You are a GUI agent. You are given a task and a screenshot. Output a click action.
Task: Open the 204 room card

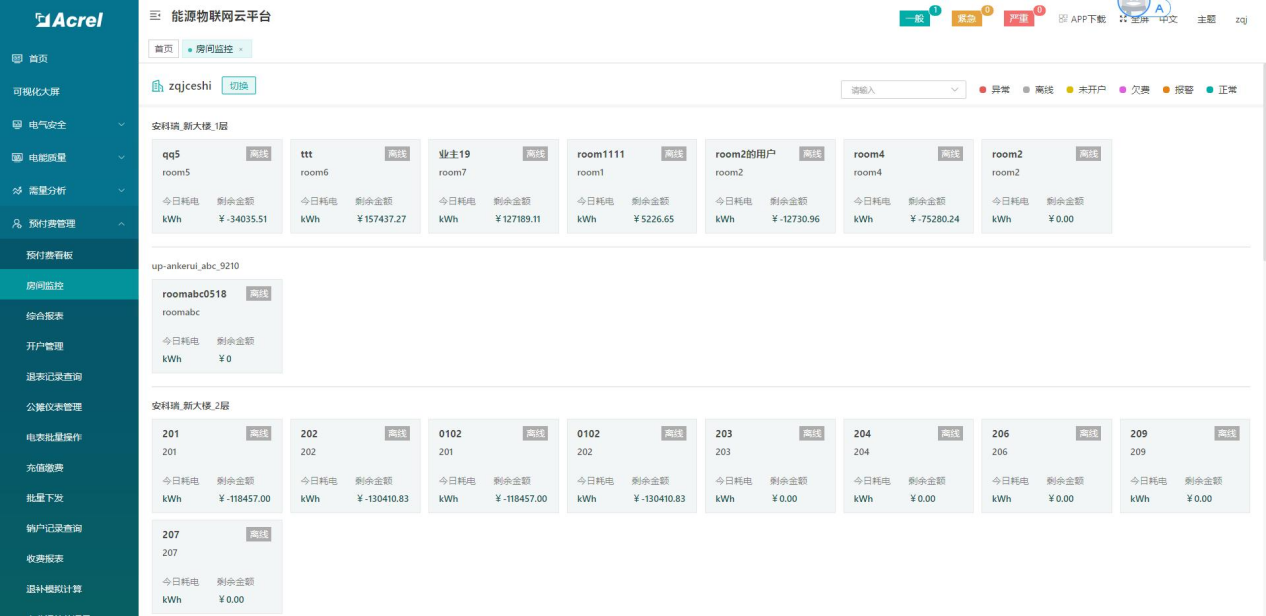(x=908, y=466)
